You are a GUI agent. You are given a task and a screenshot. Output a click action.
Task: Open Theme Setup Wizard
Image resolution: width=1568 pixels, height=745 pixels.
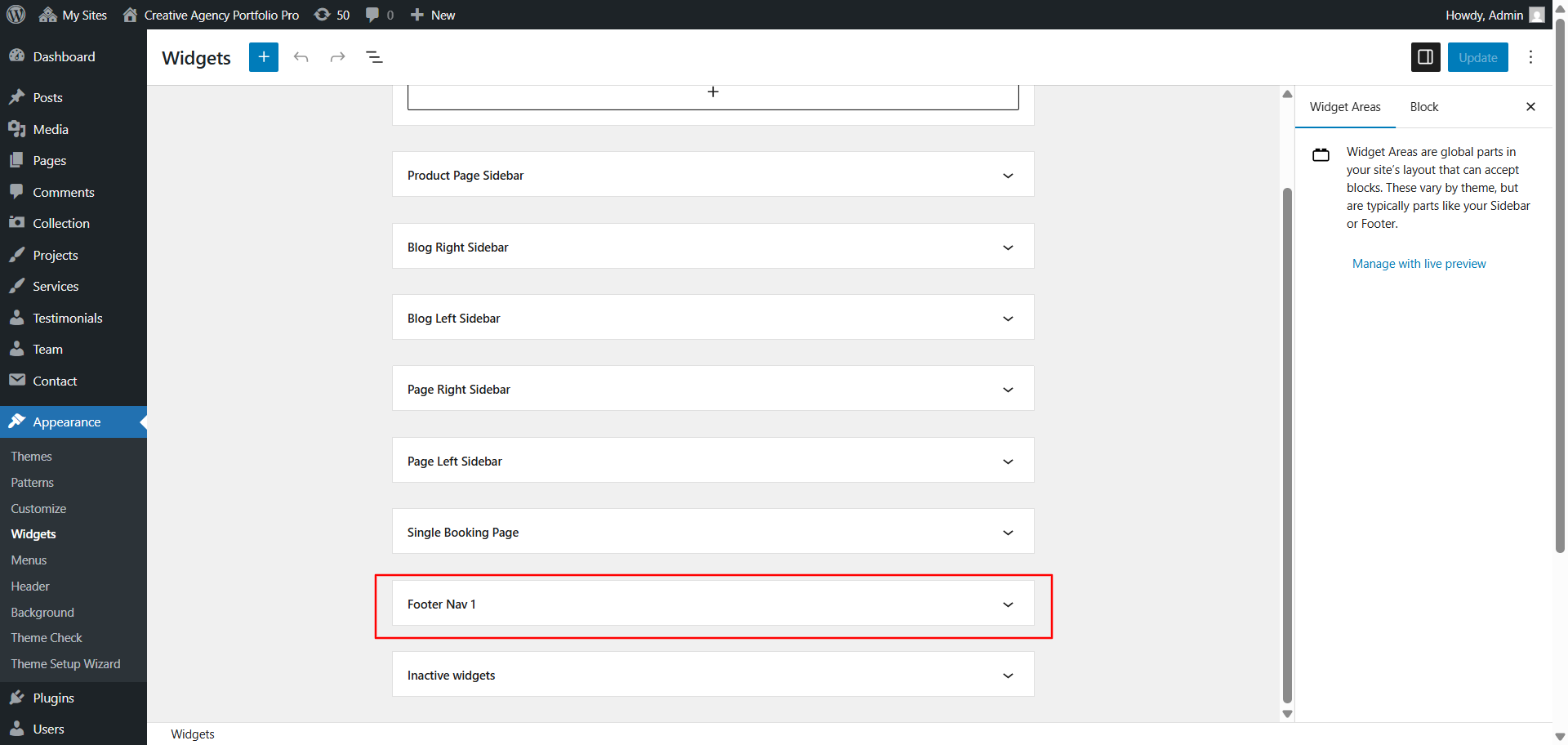(65, 663)
